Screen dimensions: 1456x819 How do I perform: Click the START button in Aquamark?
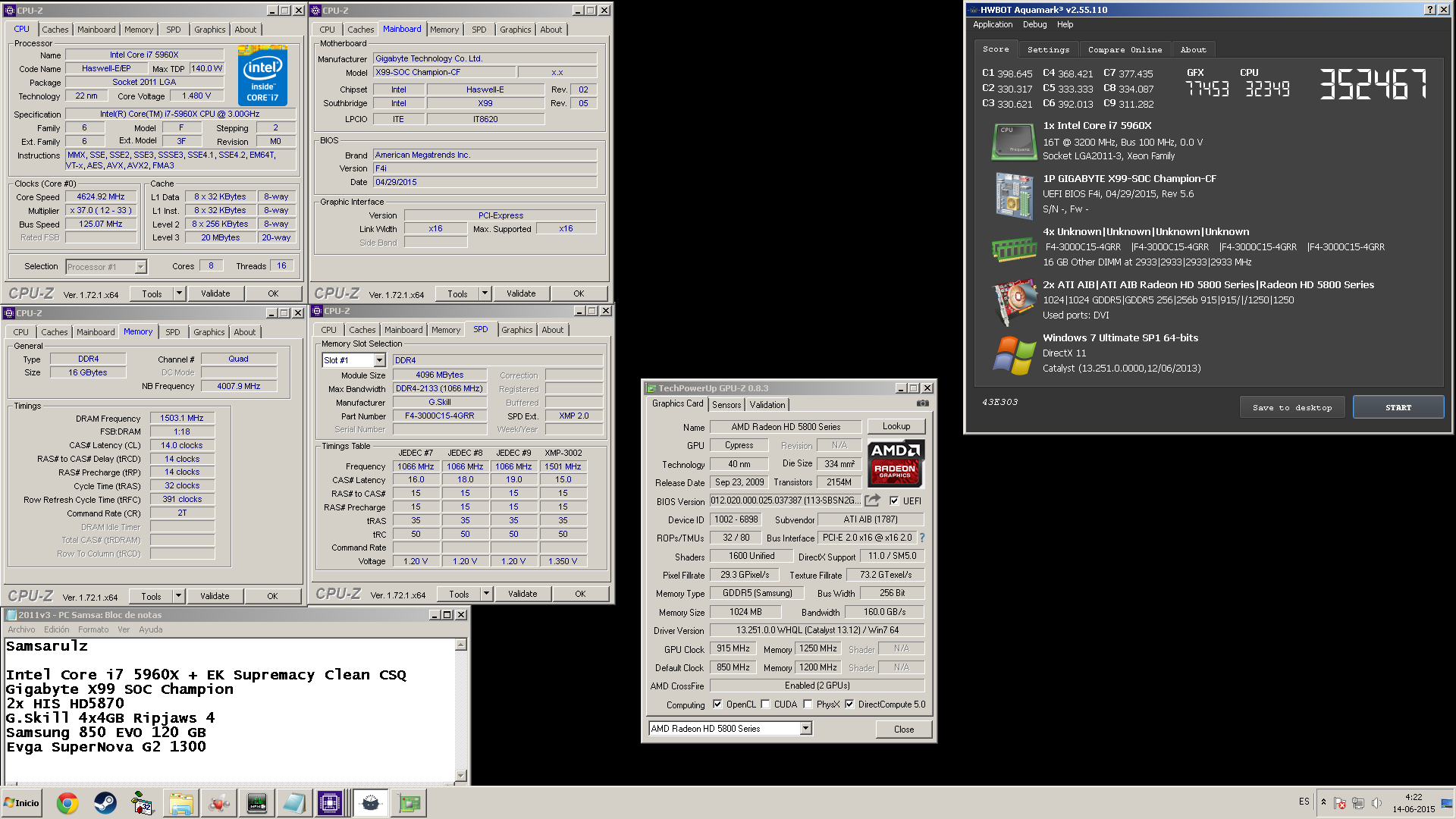pyautogui.click(x=1398, y=407)
